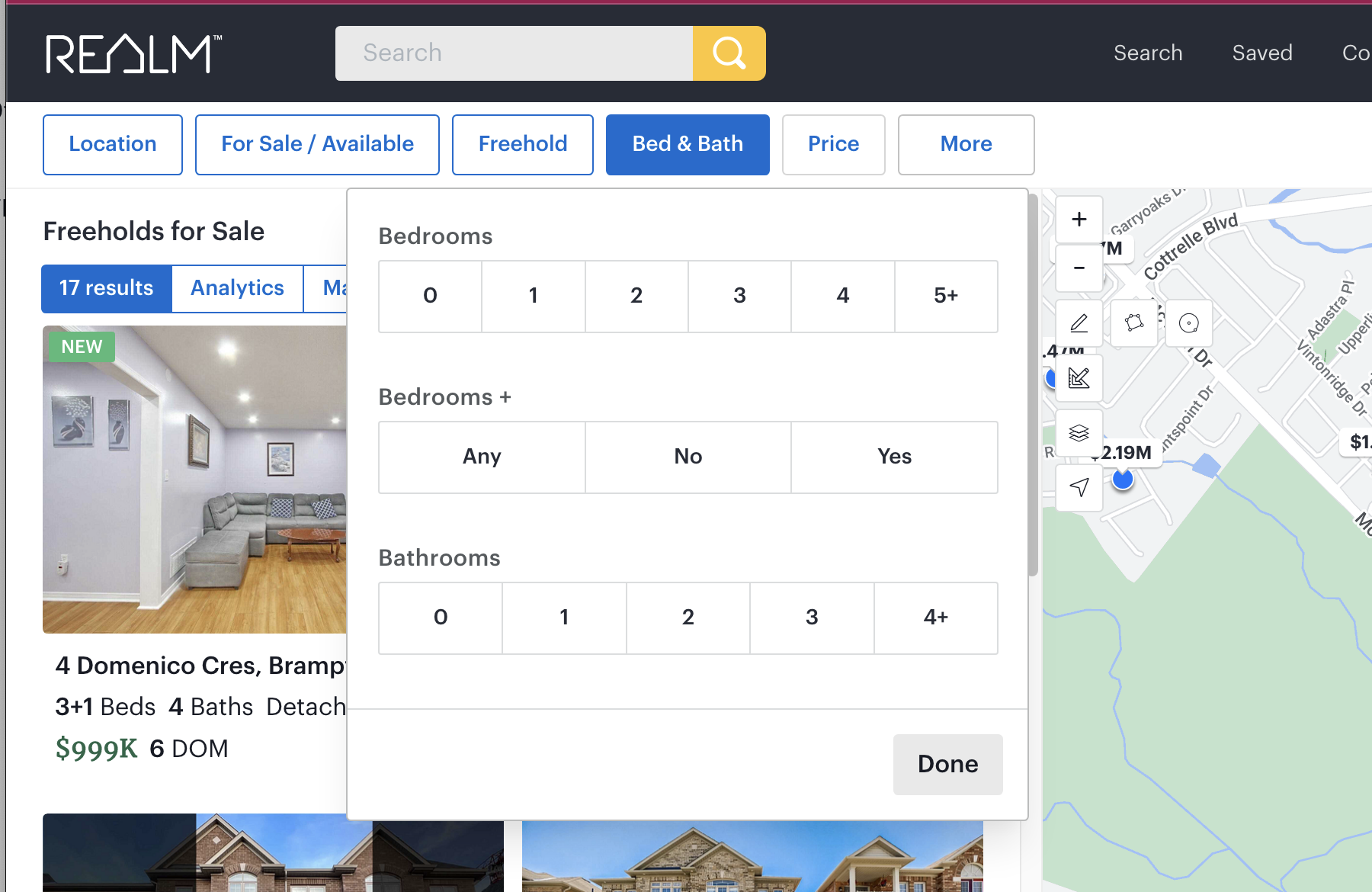Open the Price filter dropdown
The image size is (1372, 892).
(833, 144)
